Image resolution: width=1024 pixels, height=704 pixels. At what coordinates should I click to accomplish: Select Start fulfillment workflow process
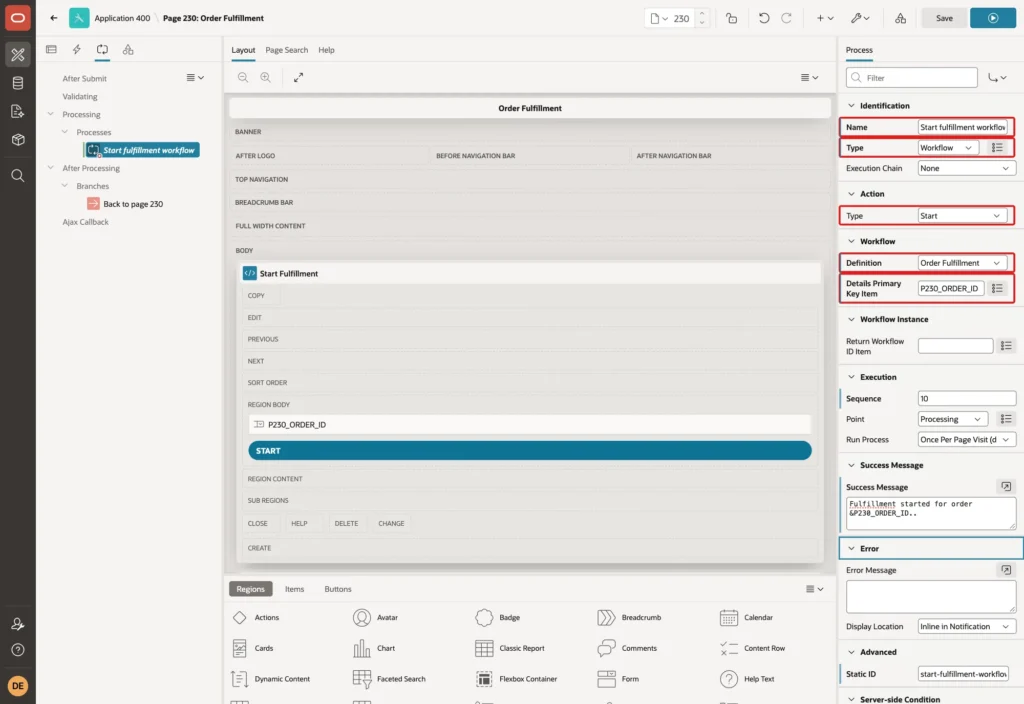click(x=142, y=150)
